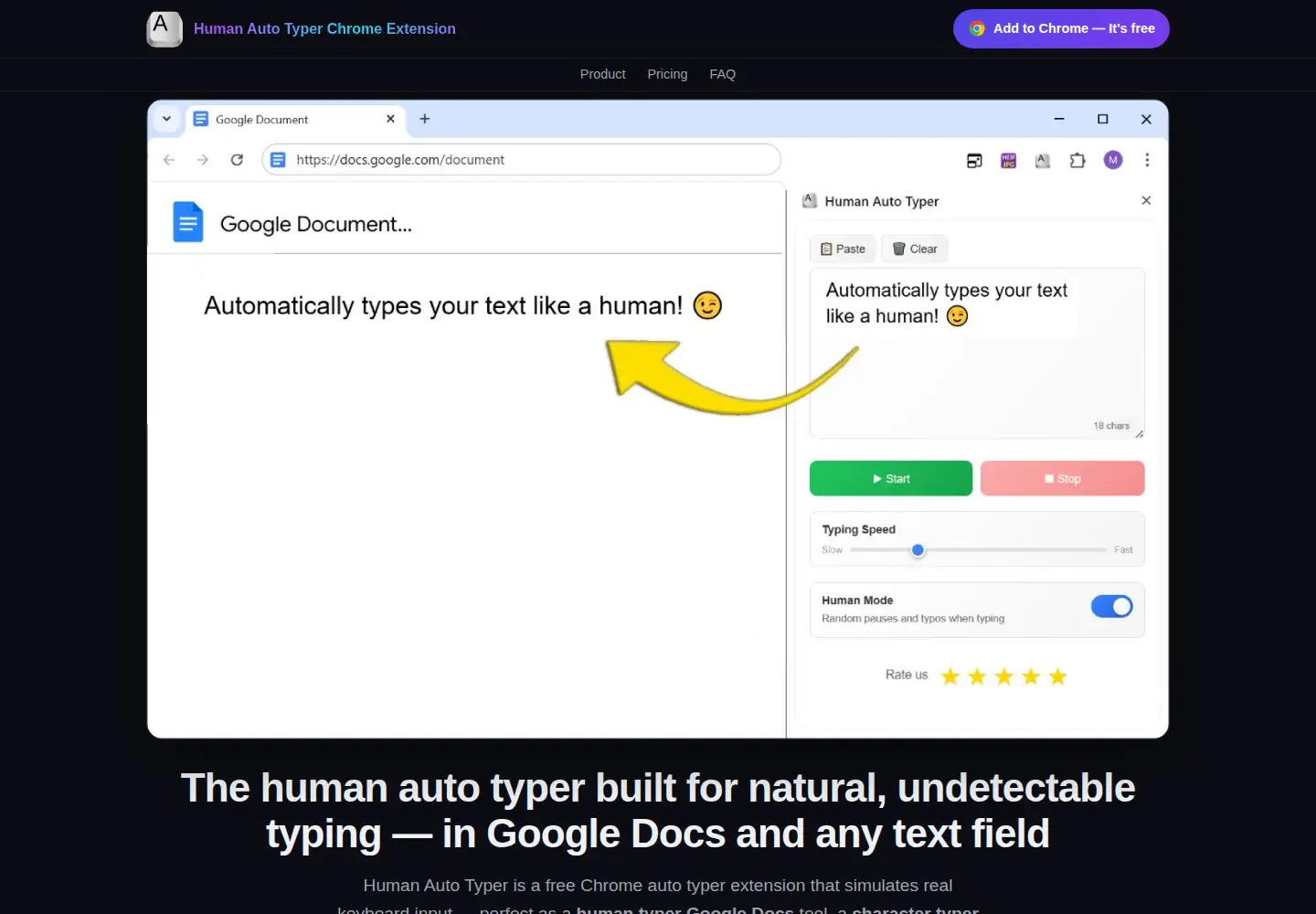Click Add to Chrome — It's free button
The width and height of the screenshot is (1316, 914).
(x=1061, y=28)
